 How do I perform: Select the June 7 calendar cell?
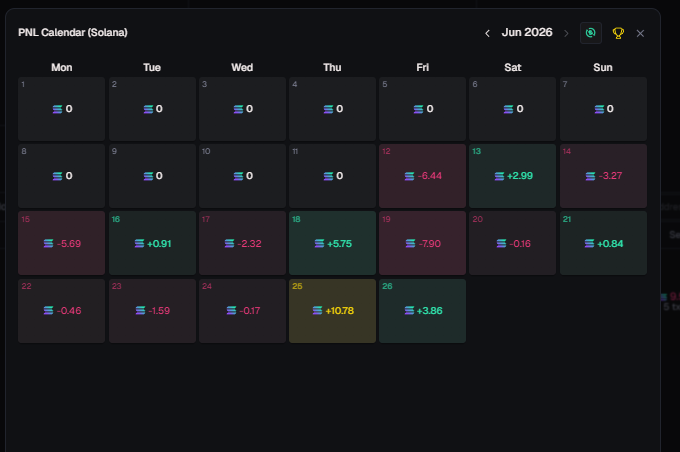(x=603, y=109)
